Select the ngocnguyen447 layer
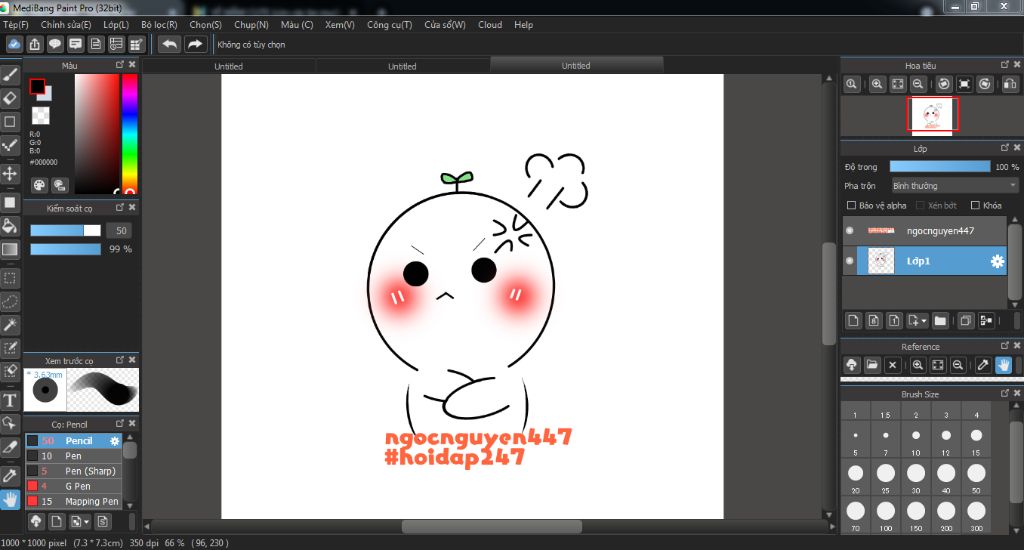Viewport: 1024px width, 550px height. pyautogui.click(x=925, y=231)
